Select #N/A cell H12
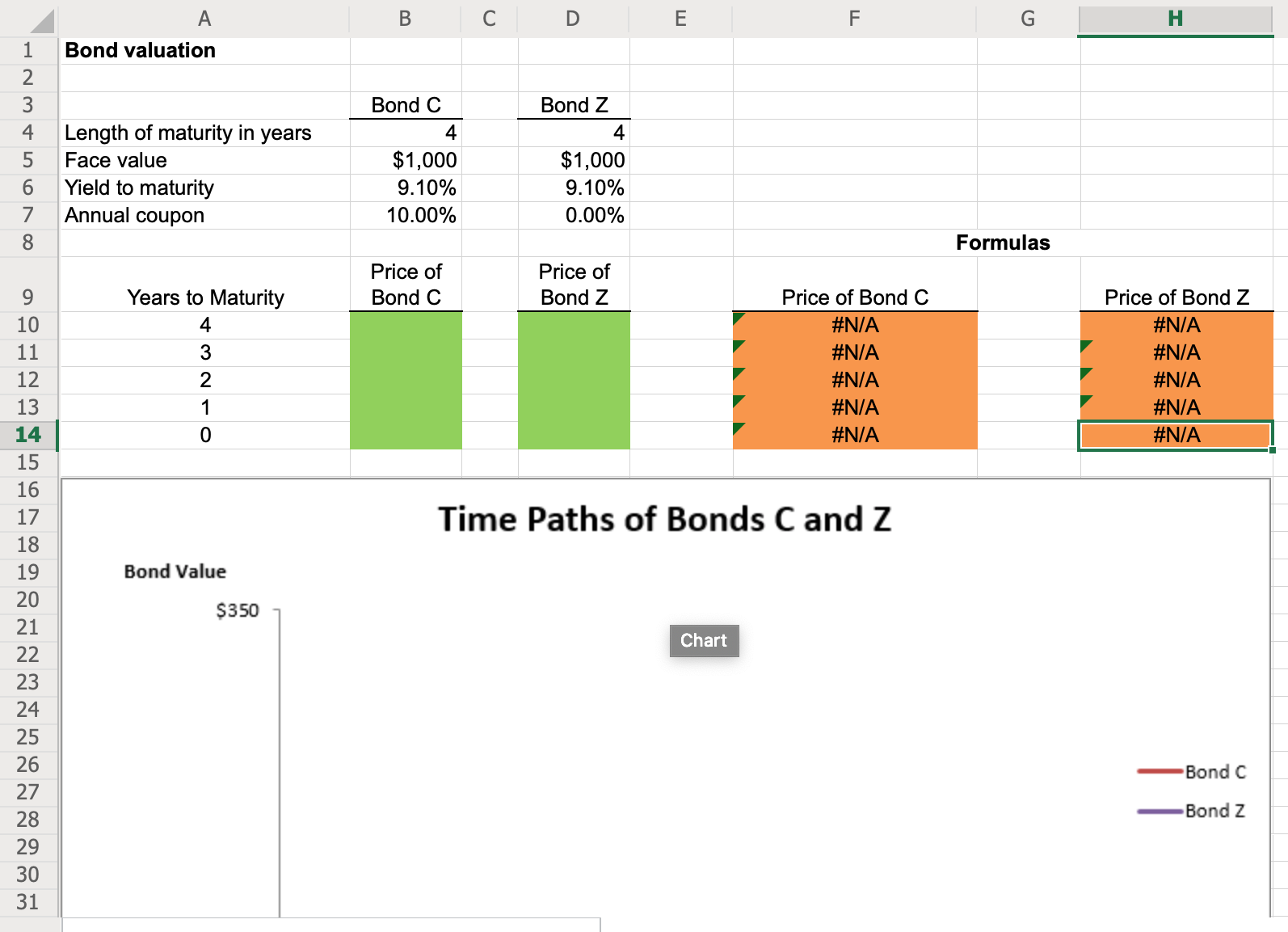1288x932 pixels. click(1176, 380)
